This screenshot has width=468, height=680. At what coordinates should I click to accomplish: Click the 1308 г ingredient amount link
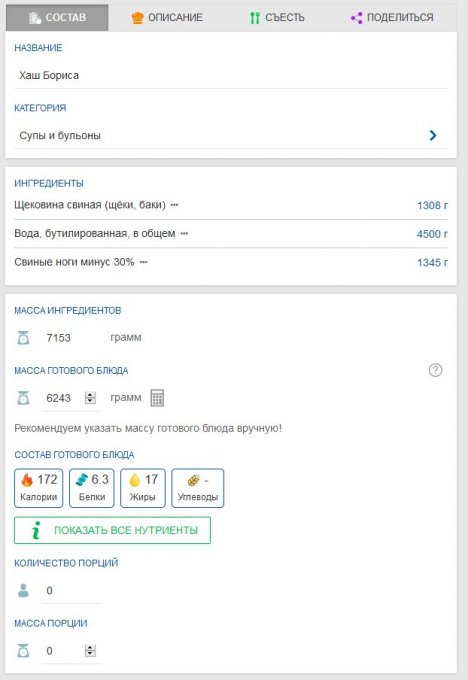click(x=432, y=205)
